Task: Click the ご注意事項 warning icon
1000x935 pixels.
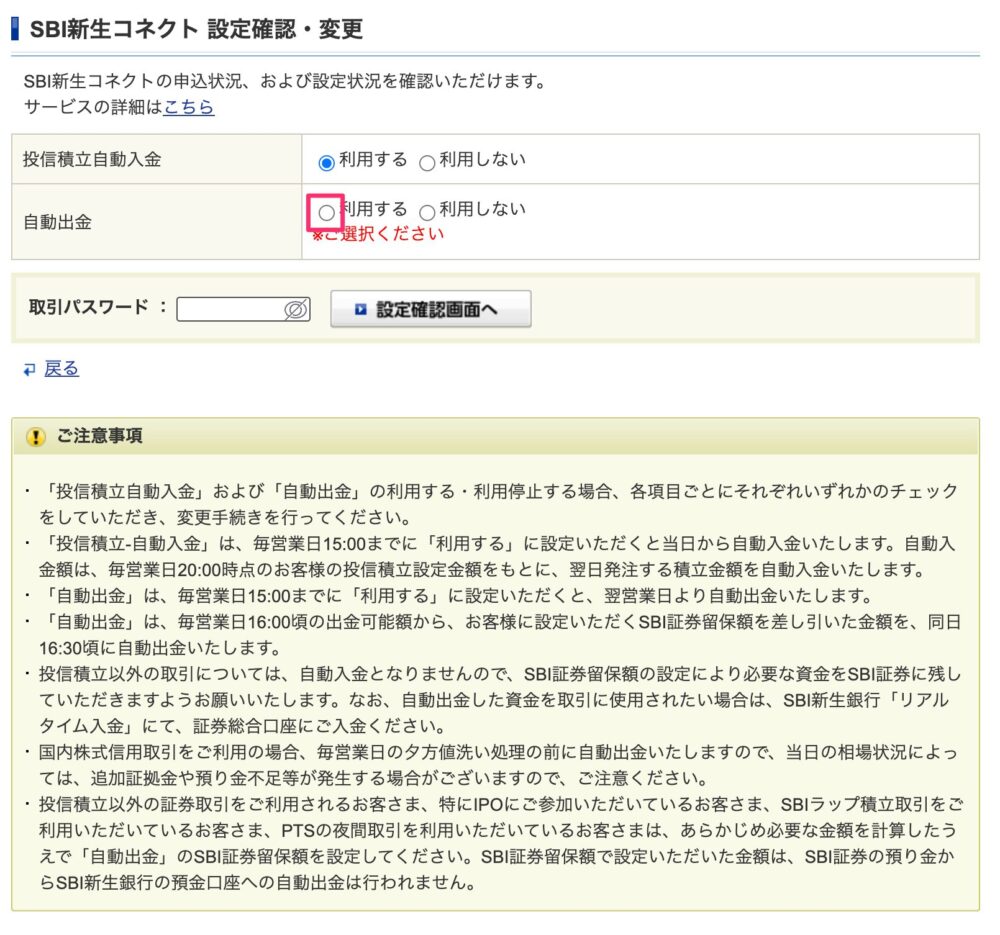Action: coord(36,437)
